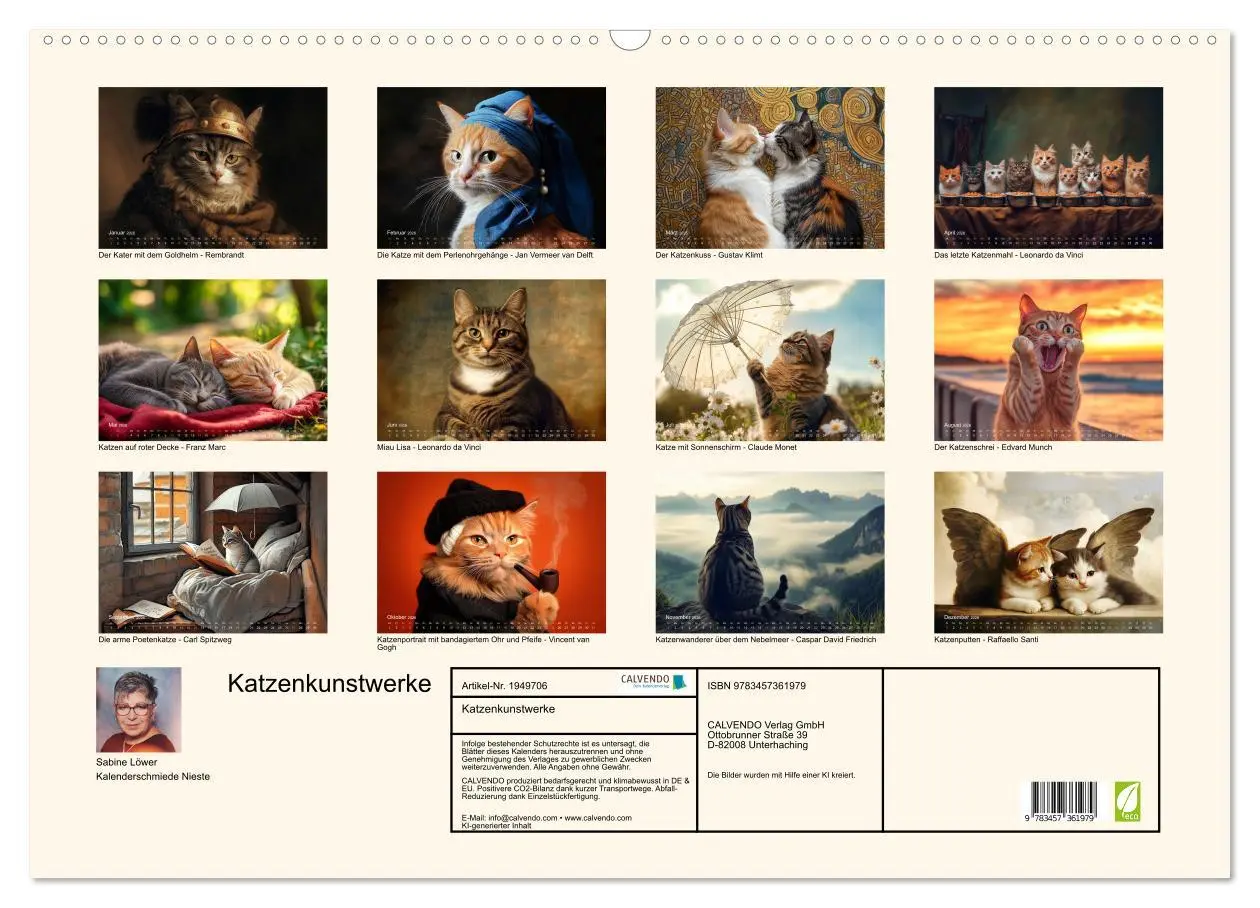Select the cat with pearl earring image

coord(491,167)
